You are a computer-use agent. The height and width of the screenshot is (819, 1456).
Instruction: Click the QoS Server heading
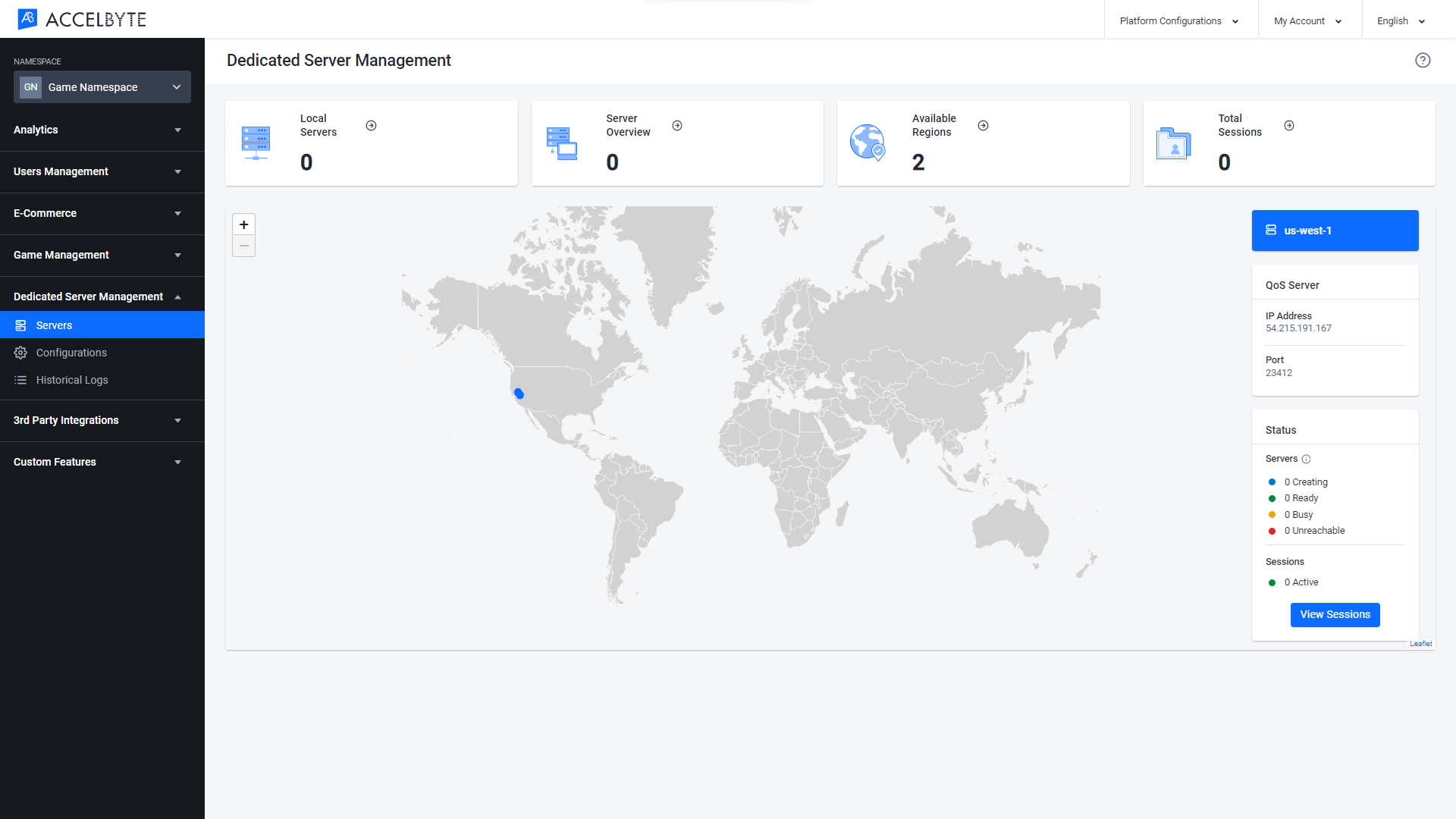1292,285
